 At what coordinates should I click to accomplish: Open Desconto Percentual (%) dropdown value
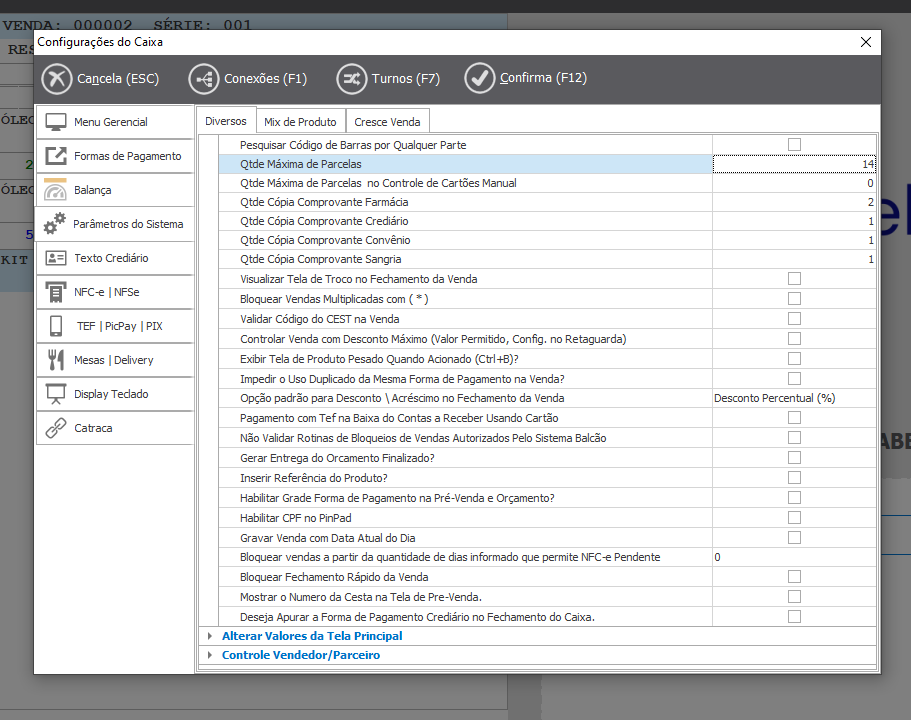tap(793, 398)
